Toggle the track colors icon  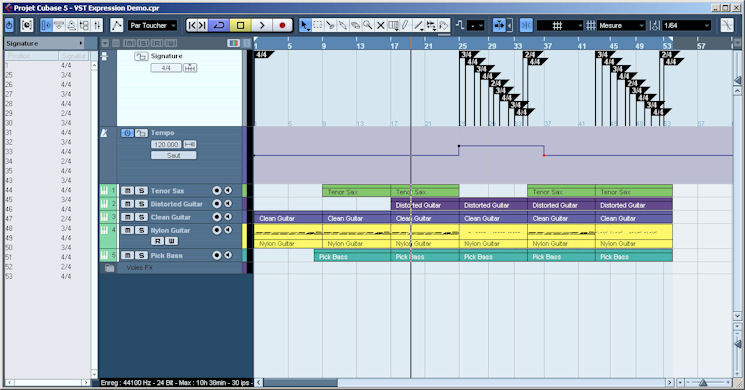[x=233, y=43]
